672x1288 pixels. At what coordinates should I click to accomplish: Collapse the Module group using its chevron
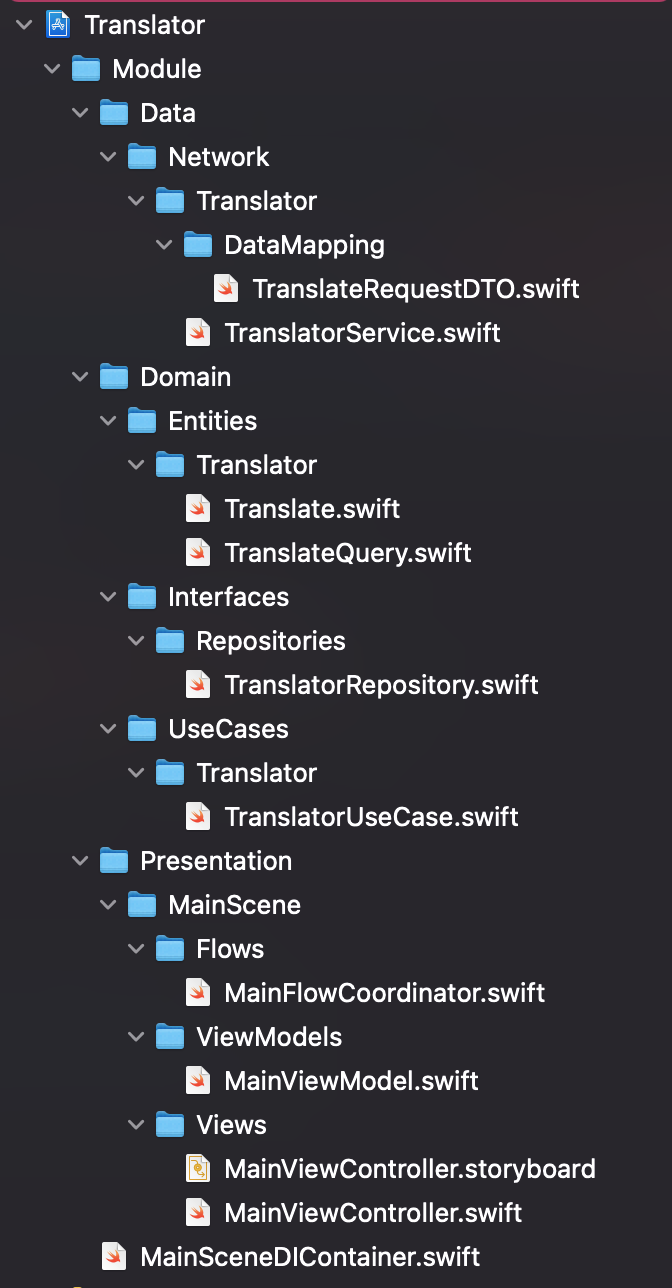tap(51, 68)
